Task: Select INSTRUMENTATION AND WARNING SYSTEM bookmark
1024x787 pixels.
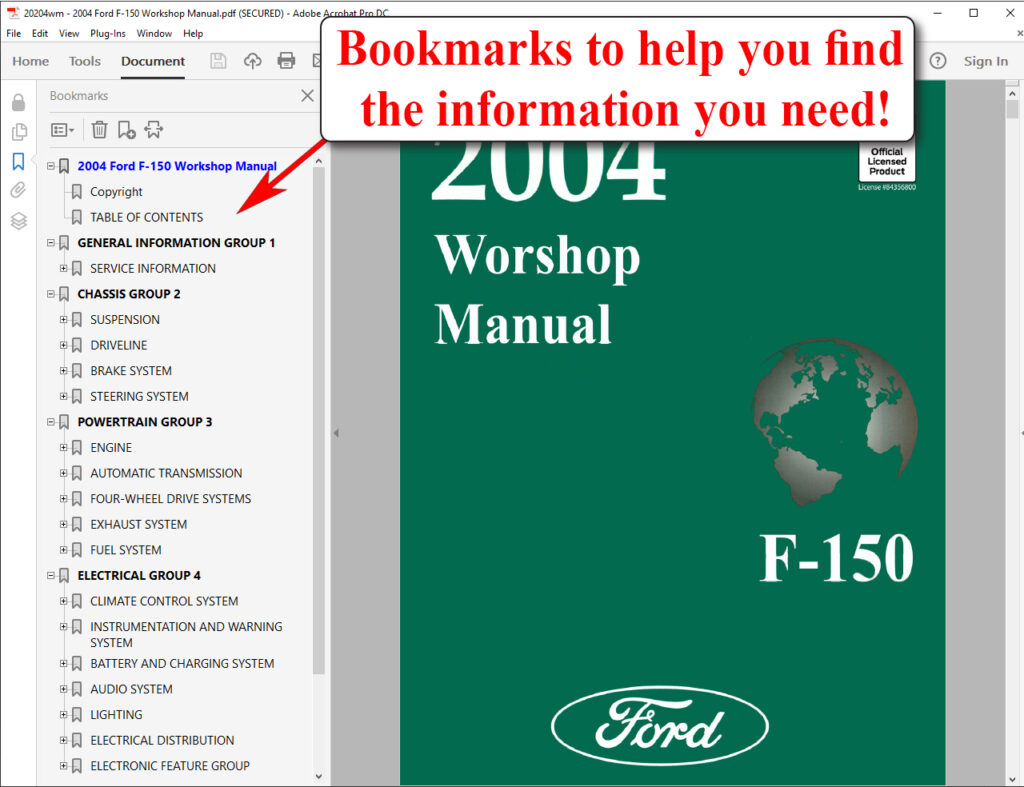Action: (186, 634)
